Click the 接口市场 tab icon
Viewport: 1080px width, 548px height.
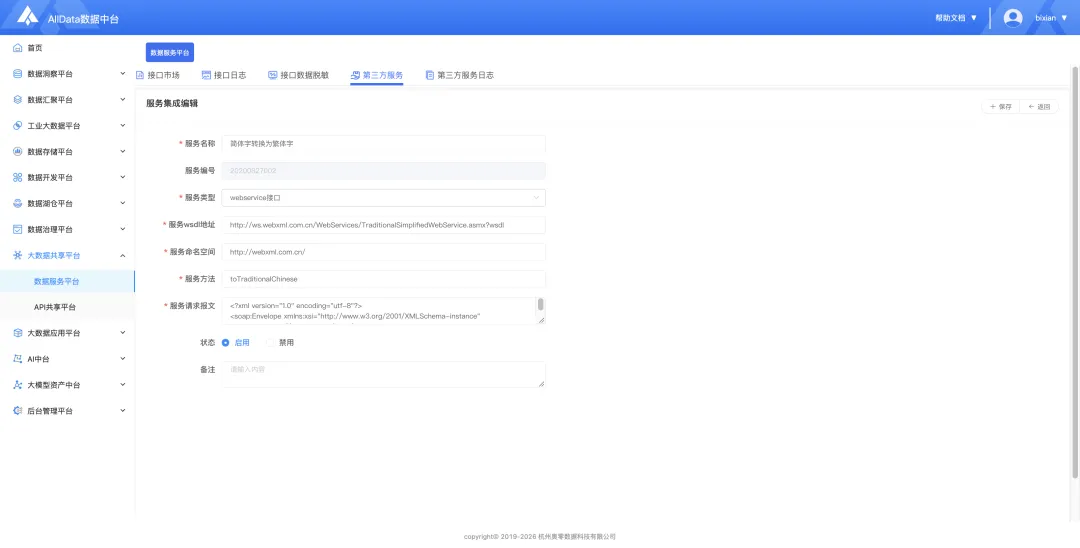pos(140,75)
